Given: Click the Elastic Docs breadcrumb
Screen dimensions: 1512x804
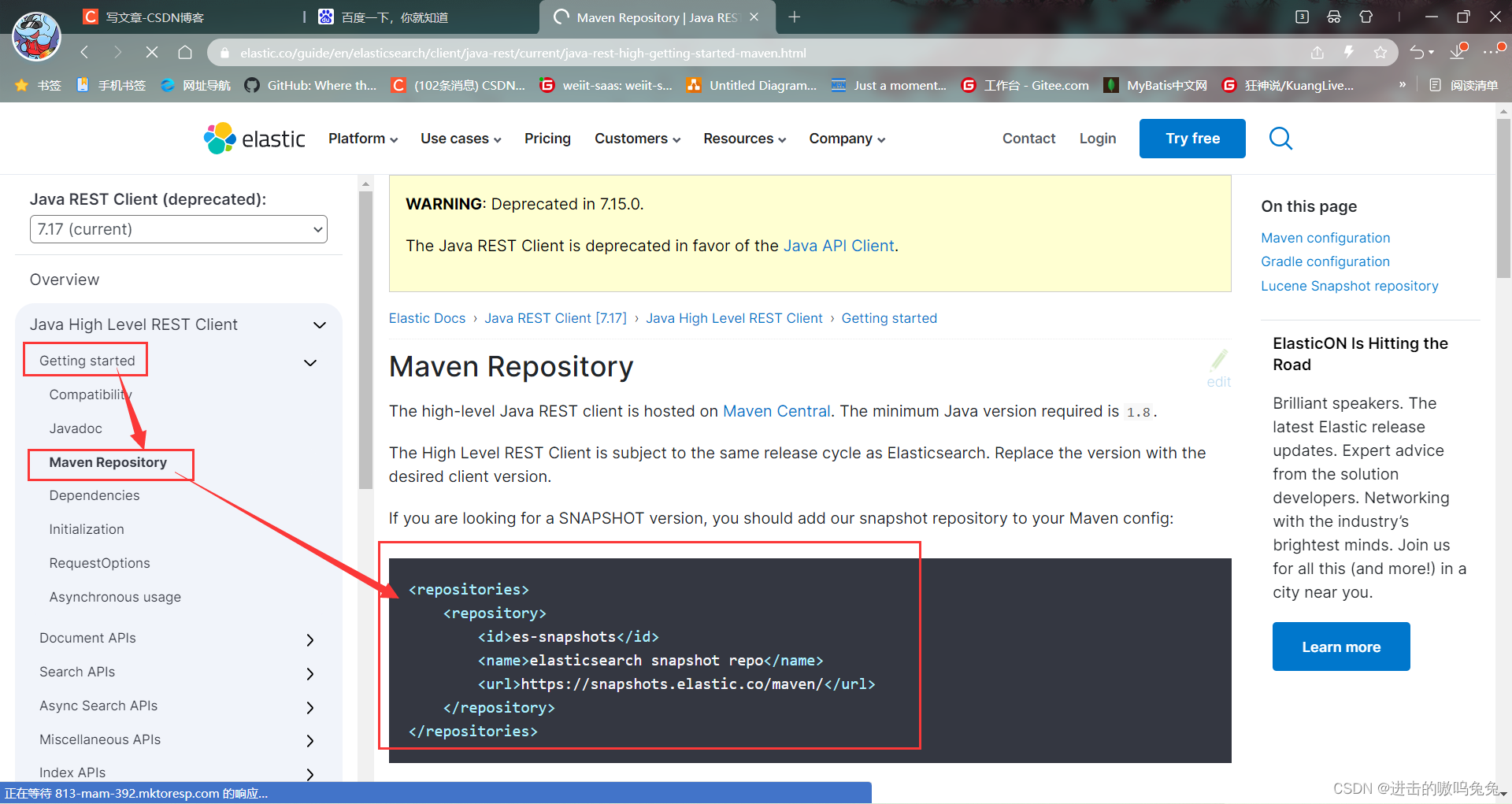Looking at the screenshot, I should pos(427,318).
